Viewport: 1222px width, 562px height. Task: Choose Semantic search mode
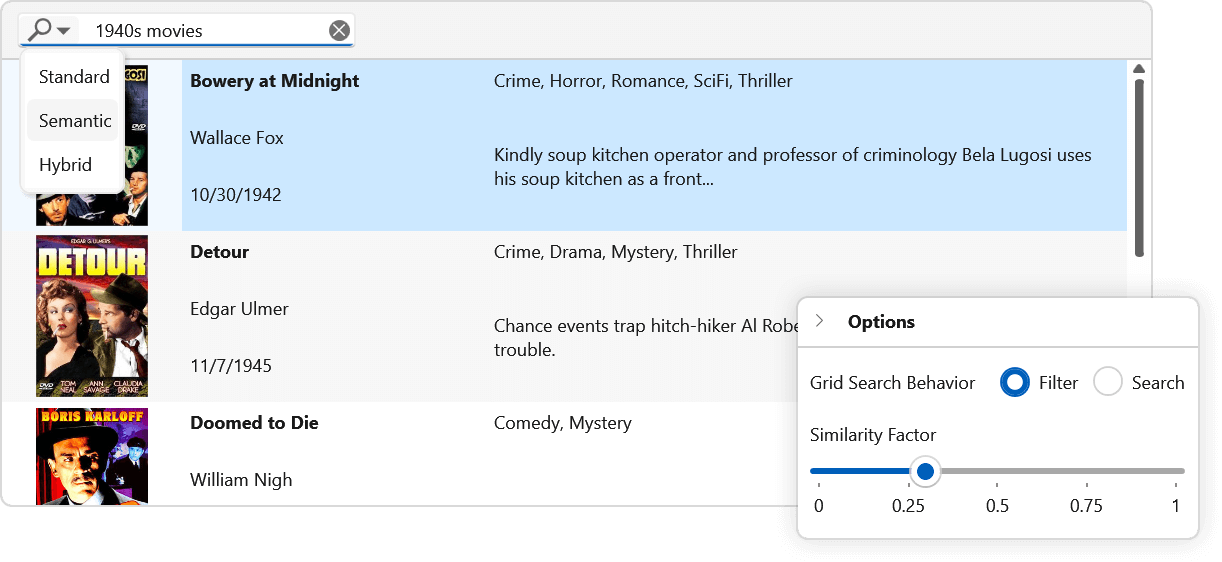coord(74,121)
